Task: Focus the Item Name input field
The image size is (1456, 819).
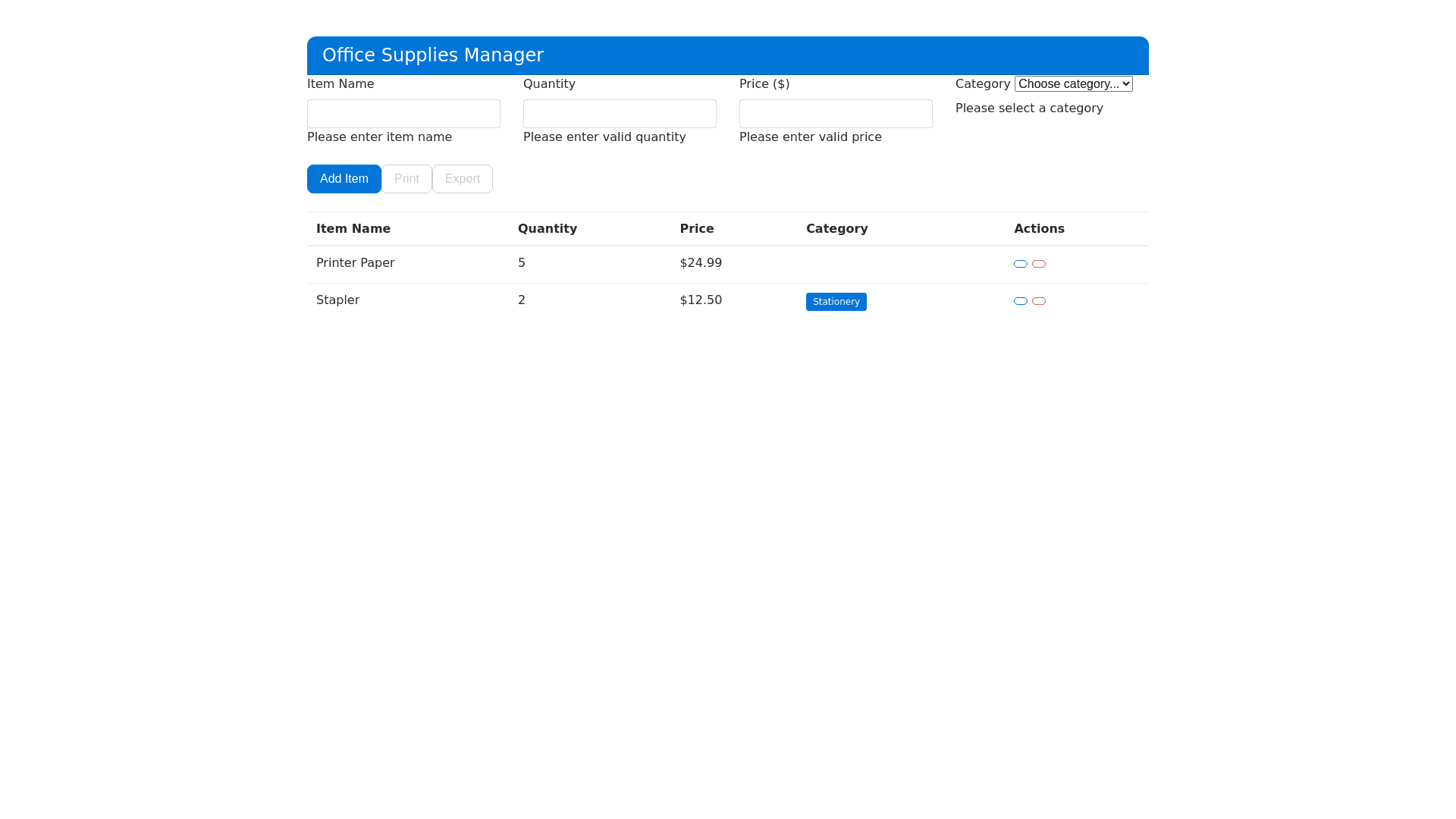Action: [x=403, y=114]
